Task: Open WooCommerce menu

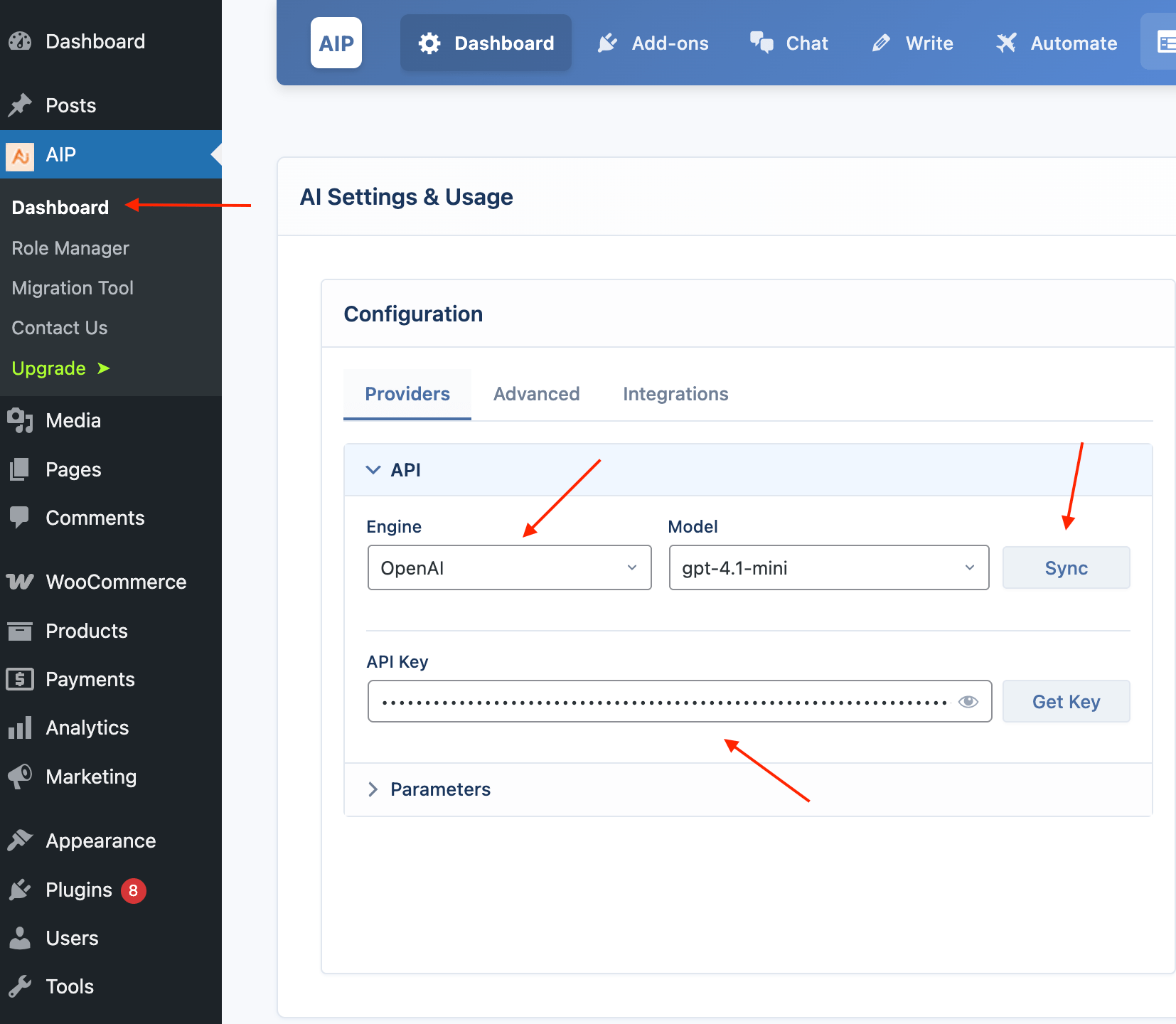Action: pos(111,582)
